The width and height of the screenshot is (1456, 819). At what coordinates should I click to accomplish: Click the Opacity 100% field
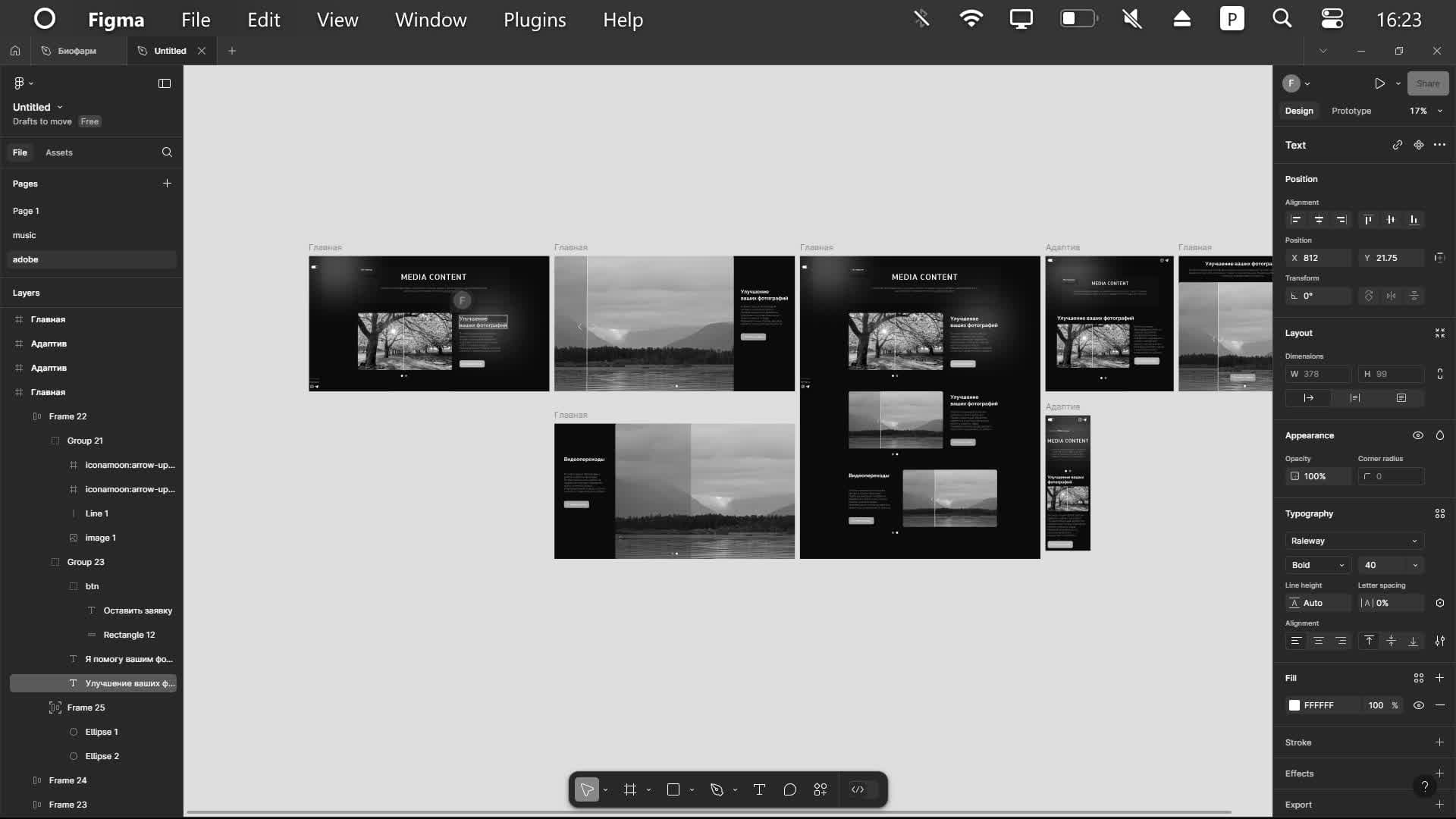pos(1318,476)
